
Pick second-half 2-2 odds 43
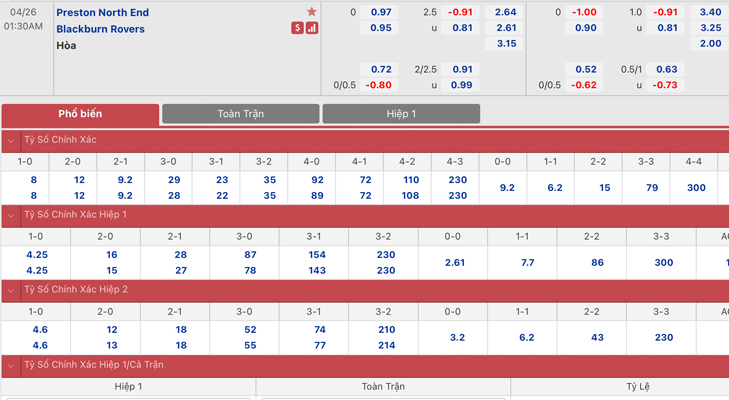(597, 338)
